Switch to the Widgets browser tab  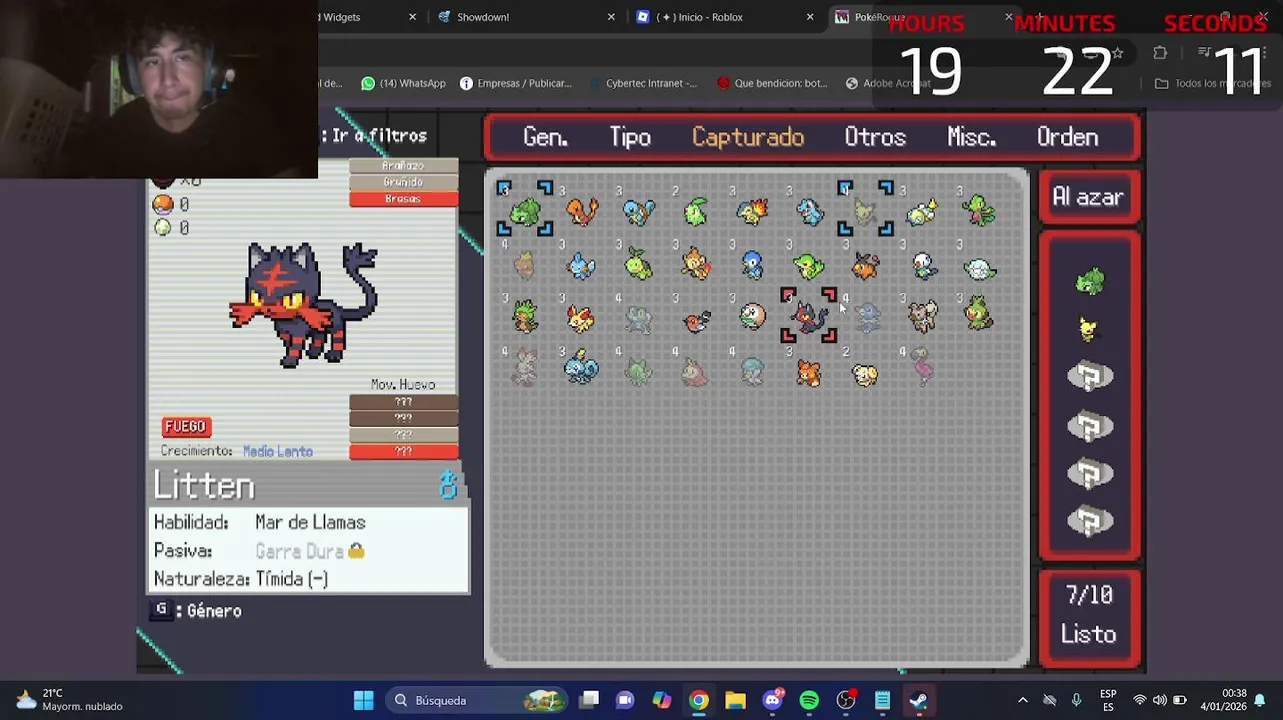pos(341,17)
